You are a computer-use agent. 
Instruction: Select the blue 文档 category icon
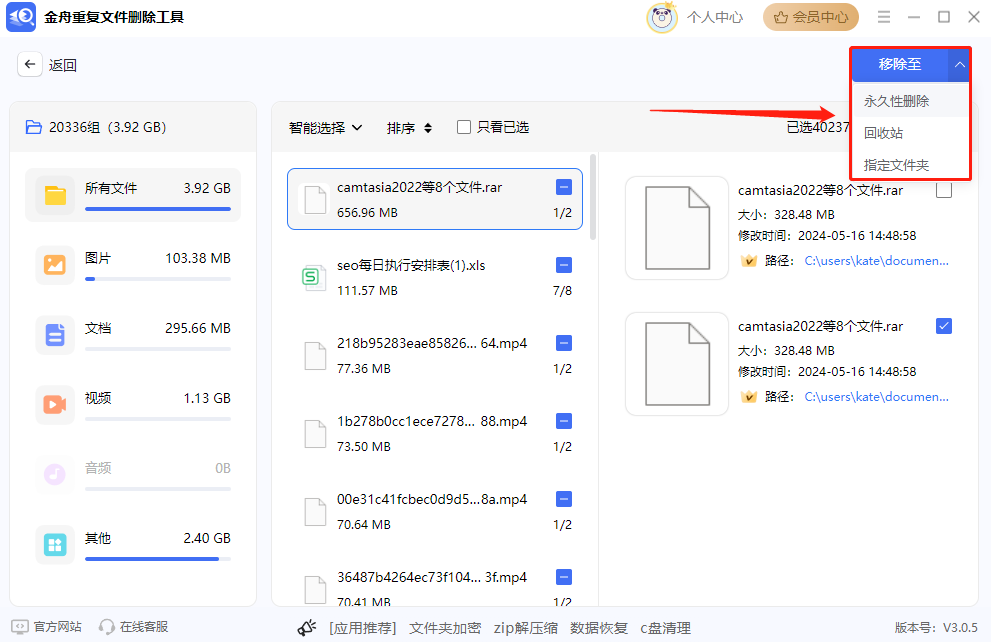55,334
